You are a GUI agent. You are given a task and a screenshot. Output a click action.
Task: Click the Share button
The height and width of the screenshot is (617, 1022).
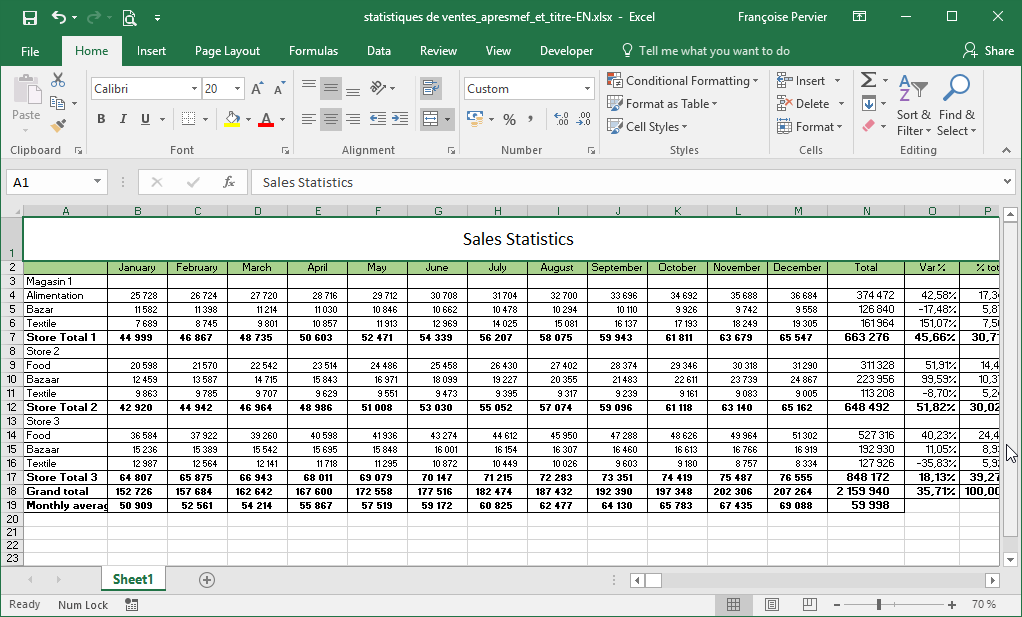(x=988, y=51)
